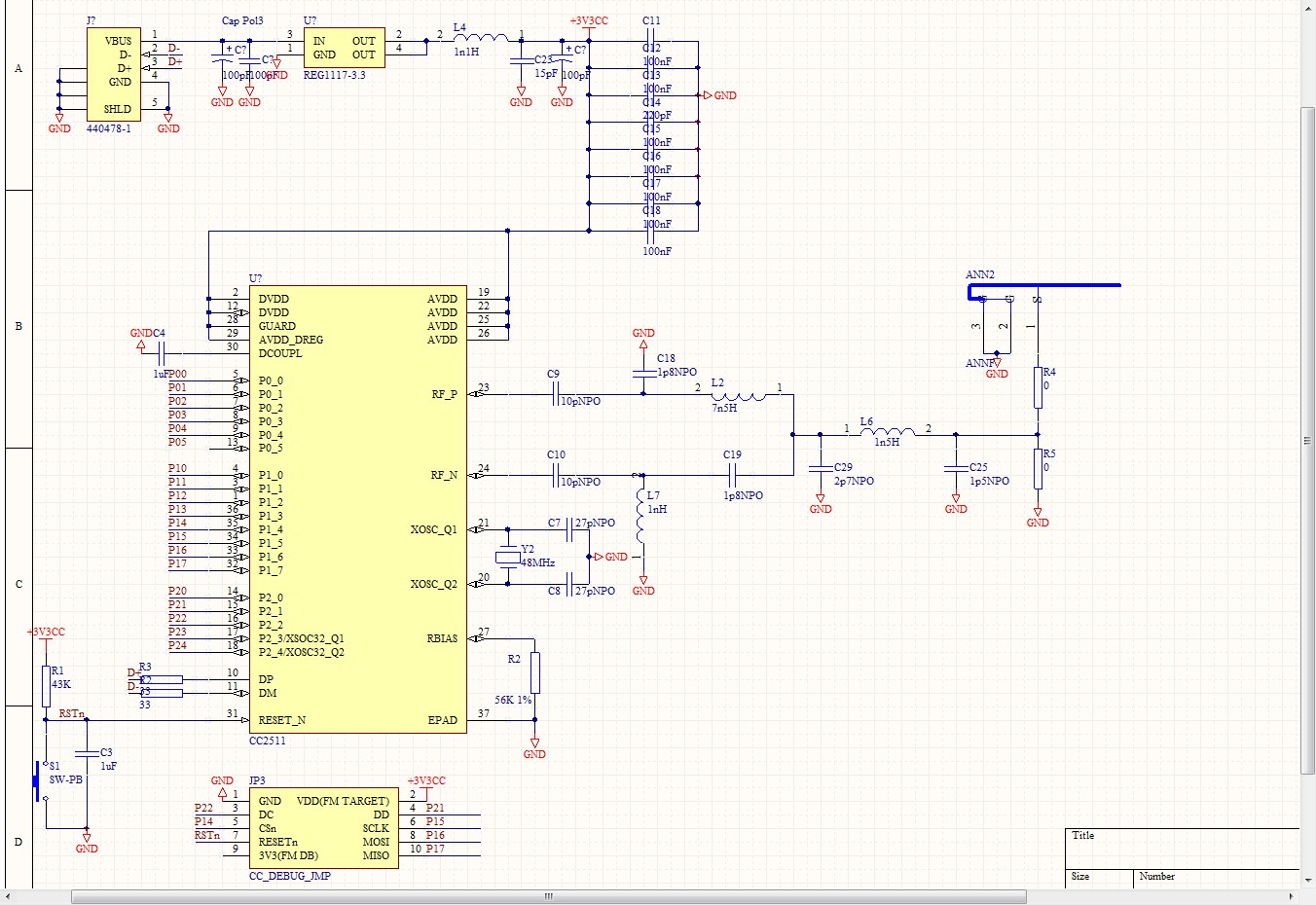
Task: Click the GND symbol below capacitor C29
Action: pos(821,504)
